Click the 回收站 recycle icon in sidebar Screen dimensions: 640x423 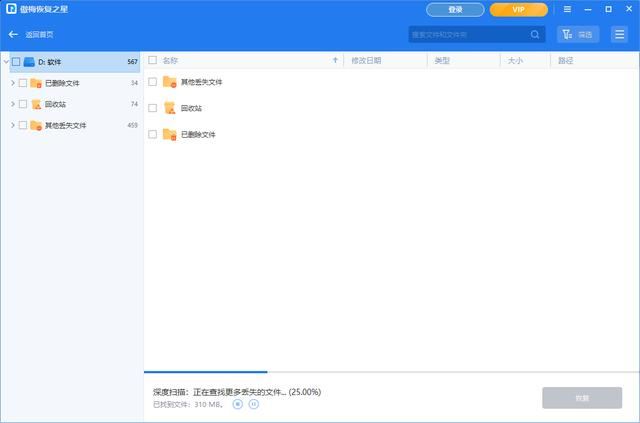point(36,104)
